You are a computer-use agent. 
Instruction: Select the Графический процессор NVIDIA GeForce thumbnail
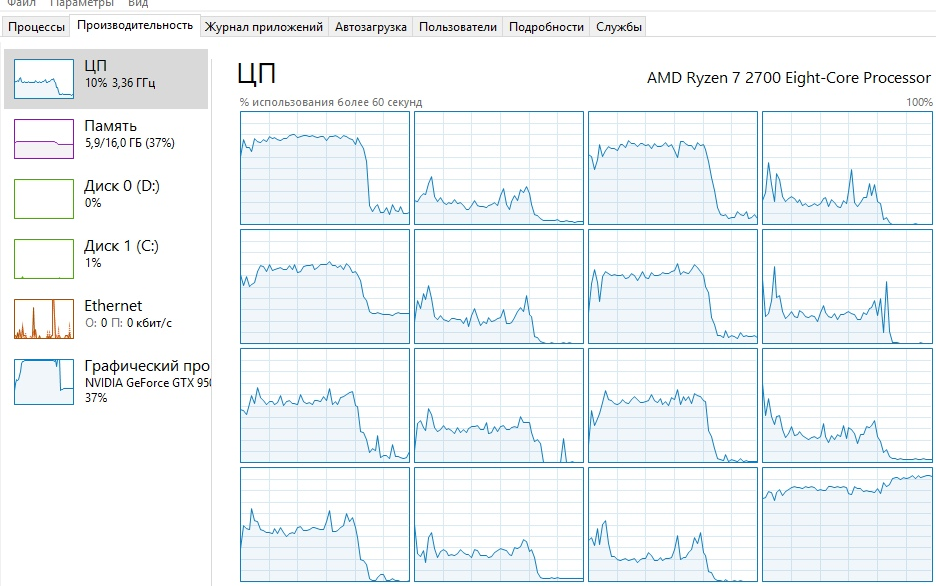[44, 379]
